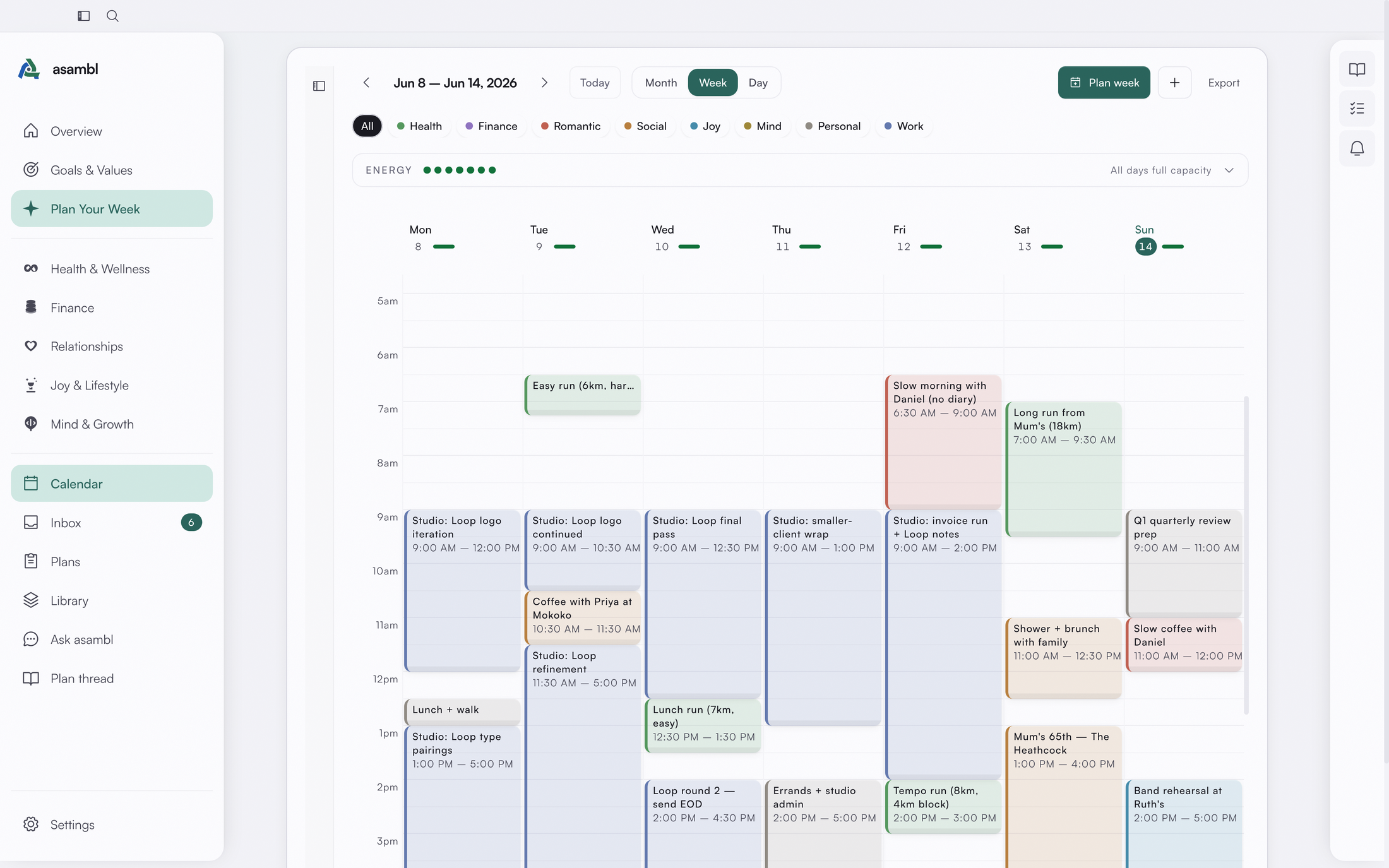Click the Jun 8 — Jun 14, 2026 date range

click(455, 83)
